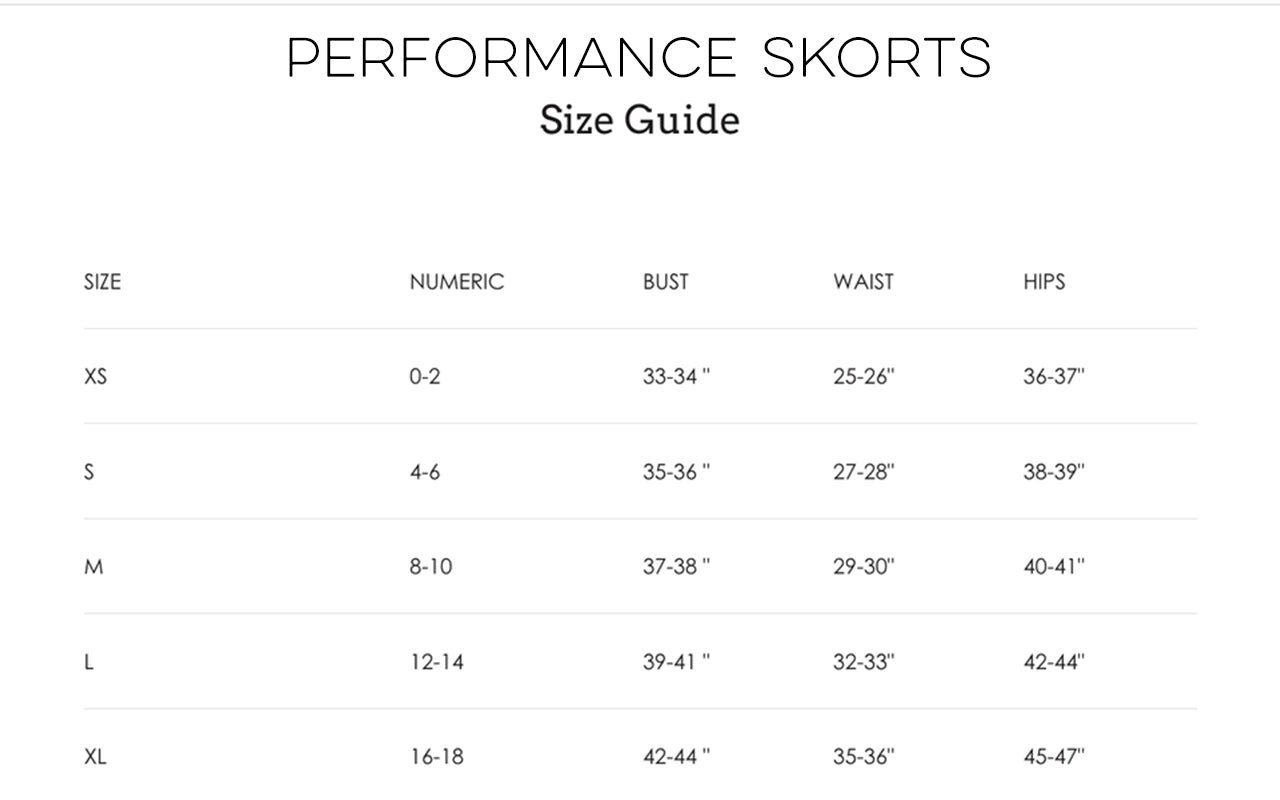Click hips measurement 45-47"
1280x800 pixels.
1054,757
